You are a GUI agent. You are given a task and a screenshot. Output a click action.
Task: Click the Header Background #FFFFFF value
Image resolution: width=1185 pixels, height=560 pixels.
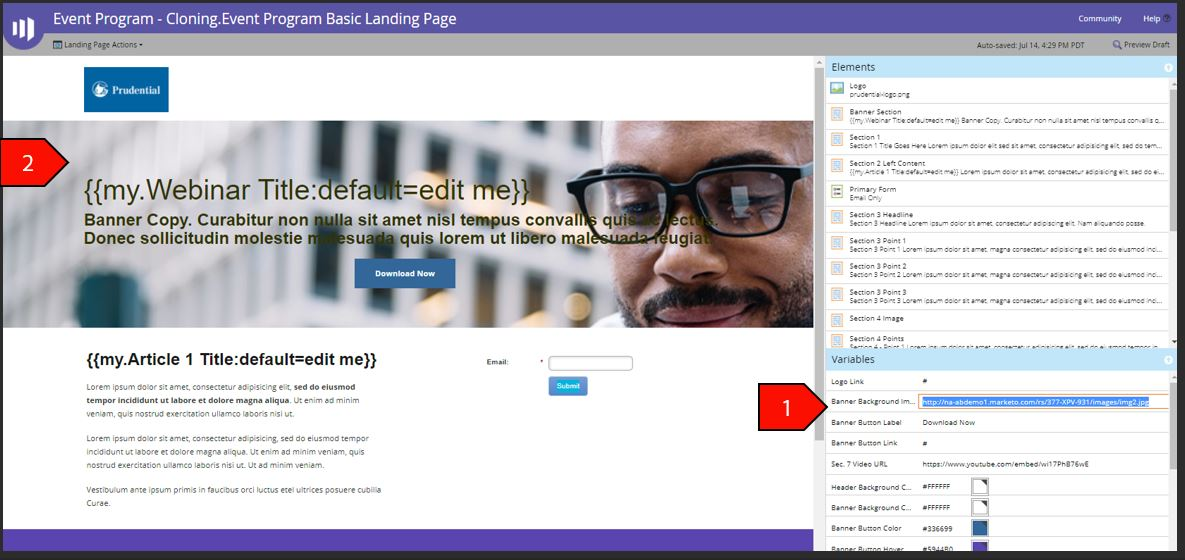point(936,487)
